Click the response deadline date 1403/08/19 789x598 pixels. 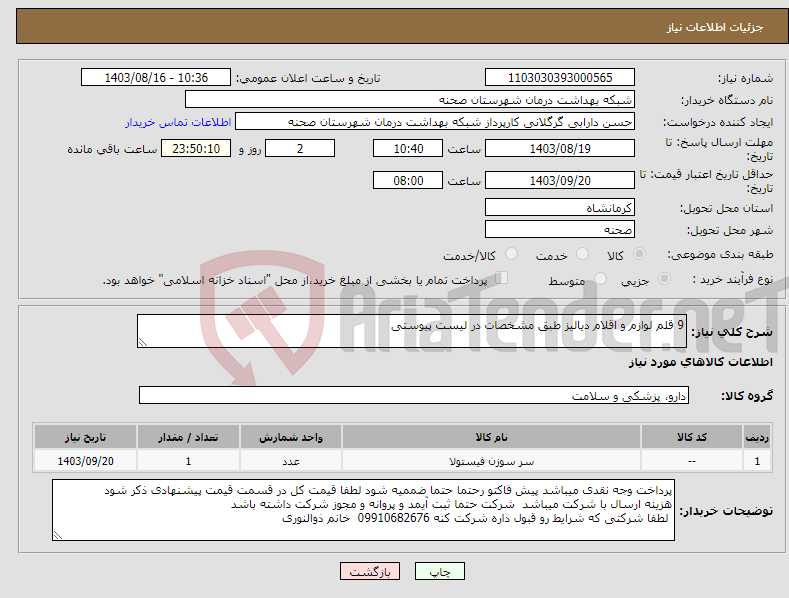(x=560, y=148)
